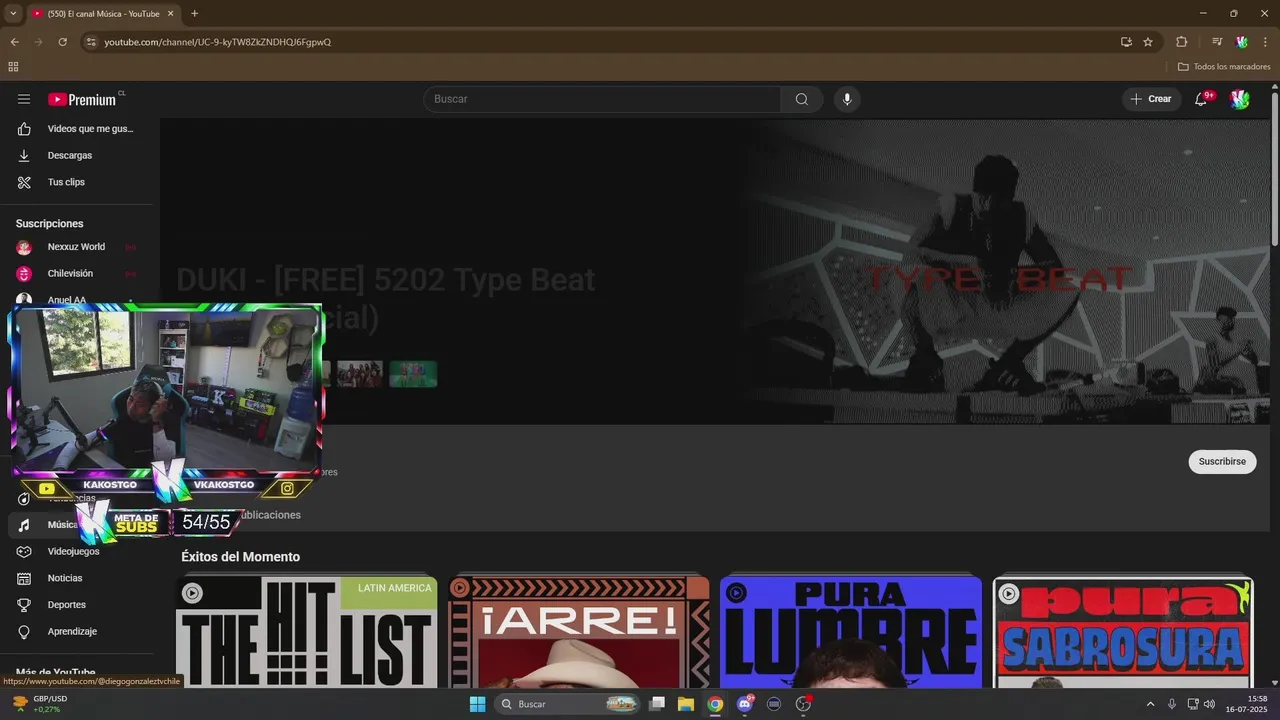1280x720 pixels.
Task: Click the address bar URL
Action: tap(218, 42)
